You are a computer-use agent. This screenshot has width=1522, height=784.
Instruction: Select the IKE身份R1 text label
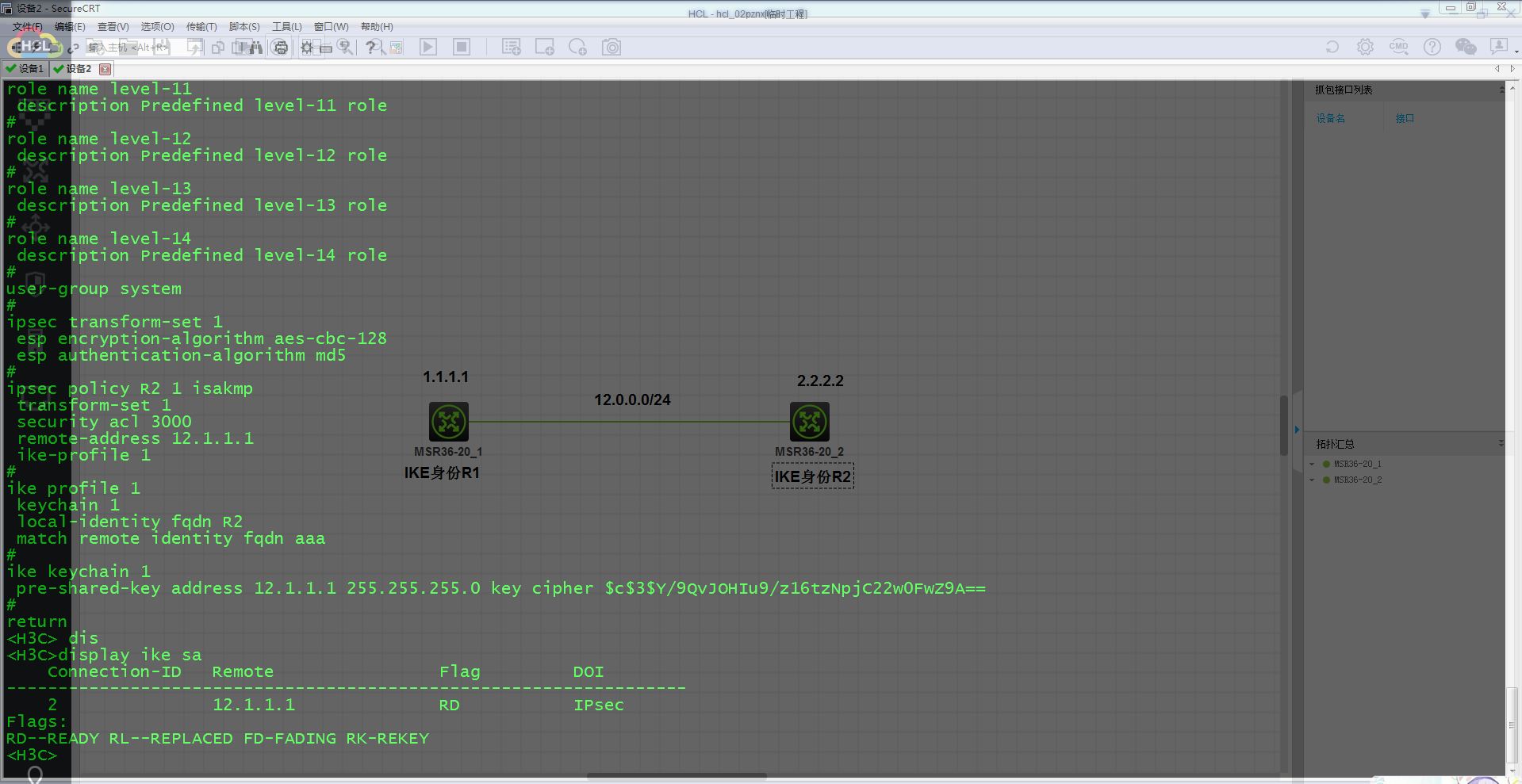442,473
